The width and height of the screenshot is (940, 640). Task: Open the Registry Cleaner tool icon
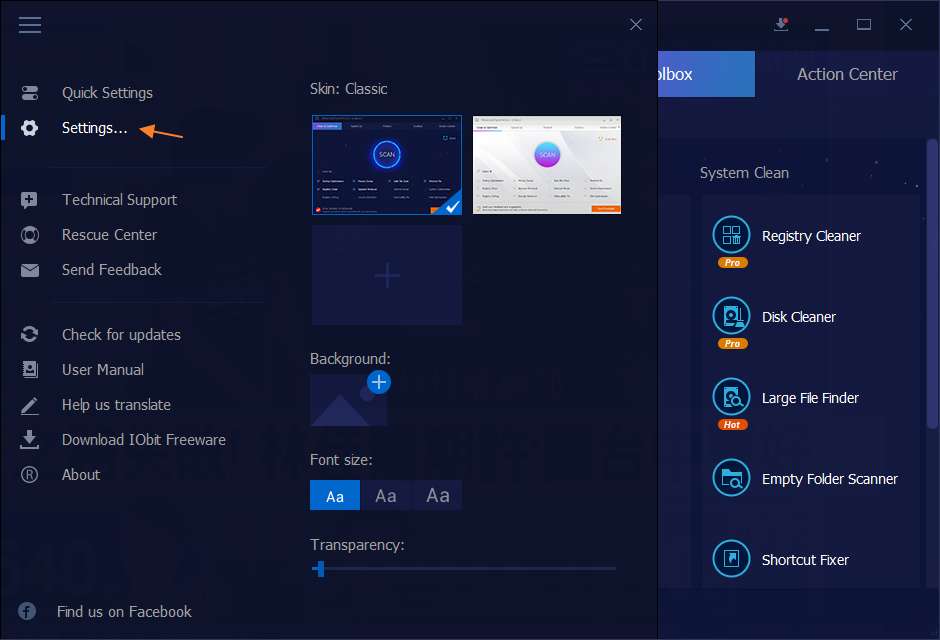pos(731,236)
